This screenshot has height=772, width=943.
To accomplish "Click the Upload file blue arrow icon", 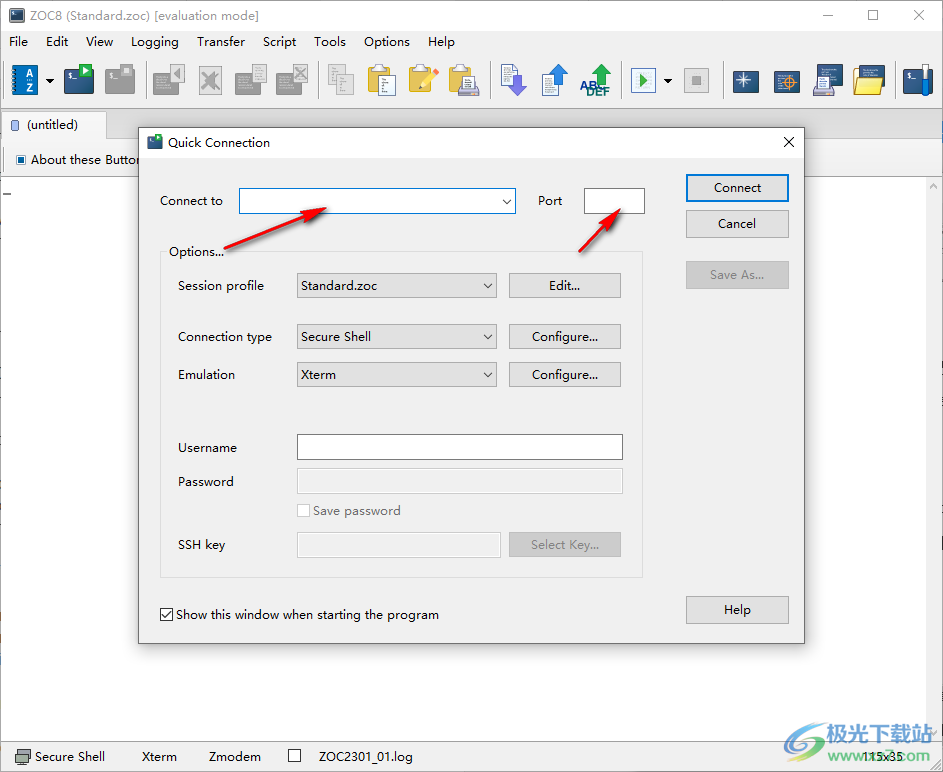I will (554, 79).
